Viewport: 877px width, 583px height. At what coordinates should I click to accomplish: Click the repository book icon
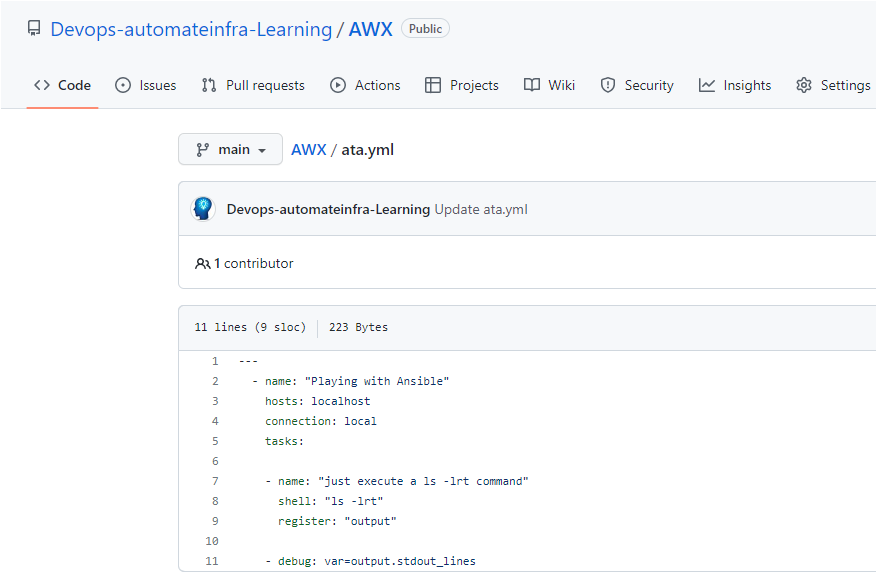coord(34,29)
